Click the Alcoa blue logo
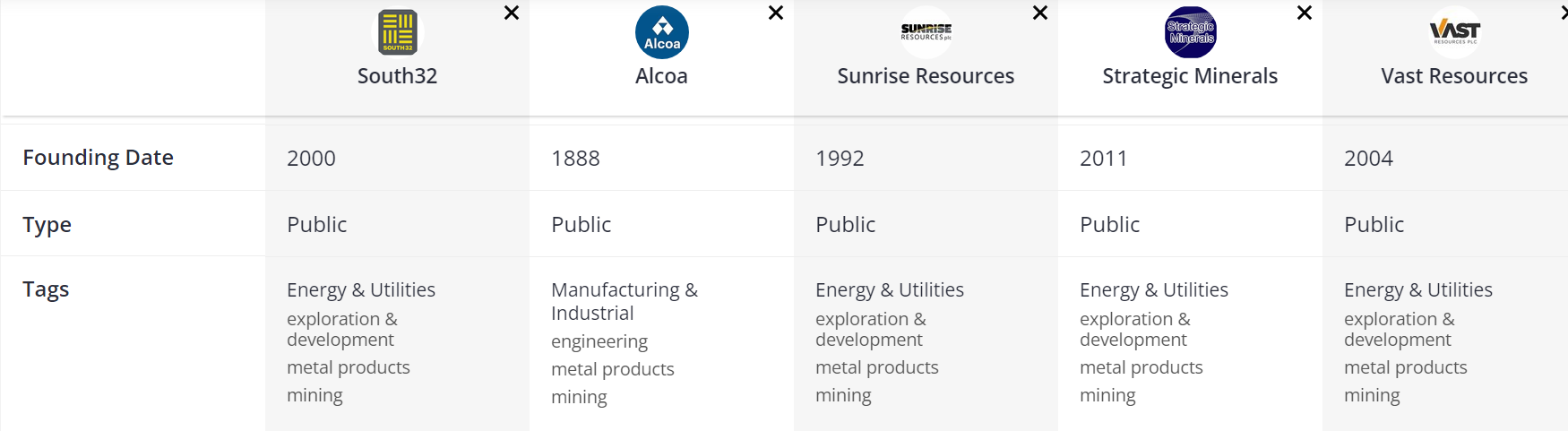 661,32
